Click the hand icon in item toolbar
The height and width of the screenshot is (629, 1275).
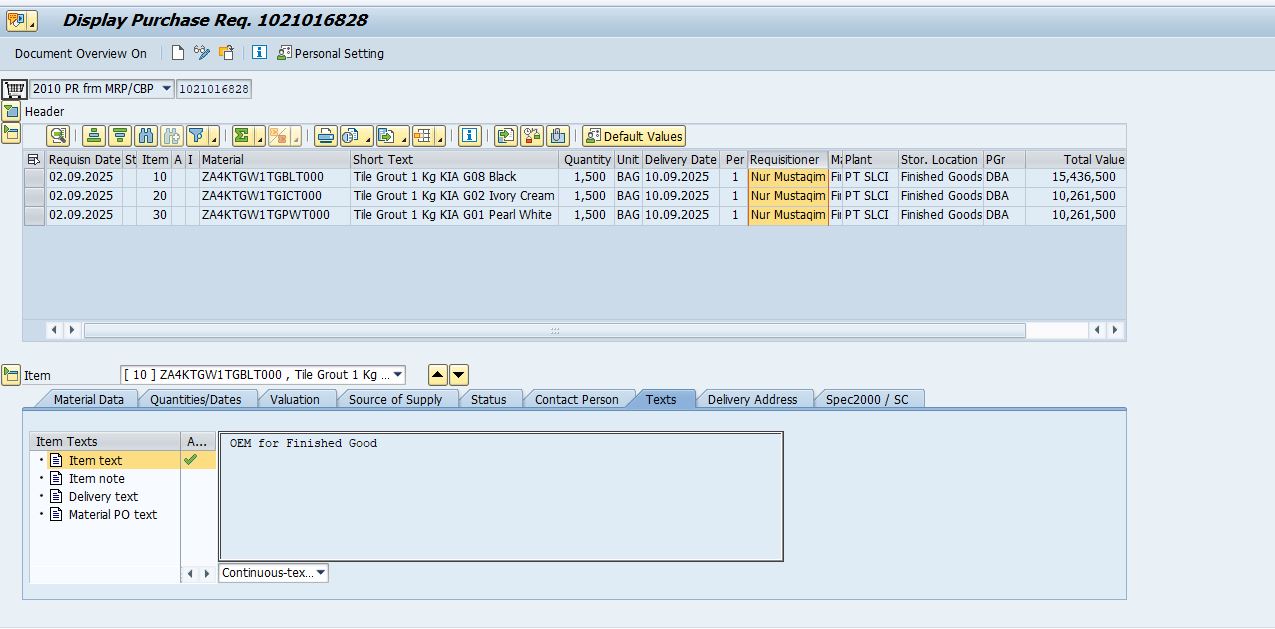tap(558, 136)
